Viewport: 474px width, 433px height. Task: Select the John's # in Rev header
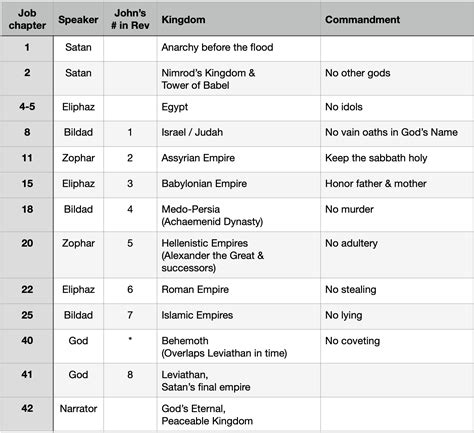click(x=130, y=19)
